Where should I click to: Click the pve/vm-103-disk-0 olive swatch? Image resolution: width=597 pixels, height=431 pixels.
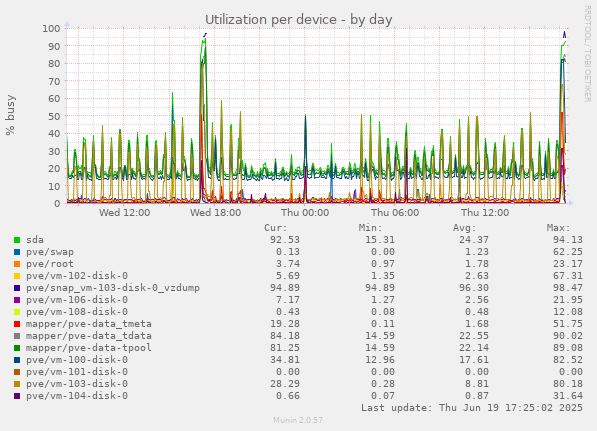click(17, 384)
